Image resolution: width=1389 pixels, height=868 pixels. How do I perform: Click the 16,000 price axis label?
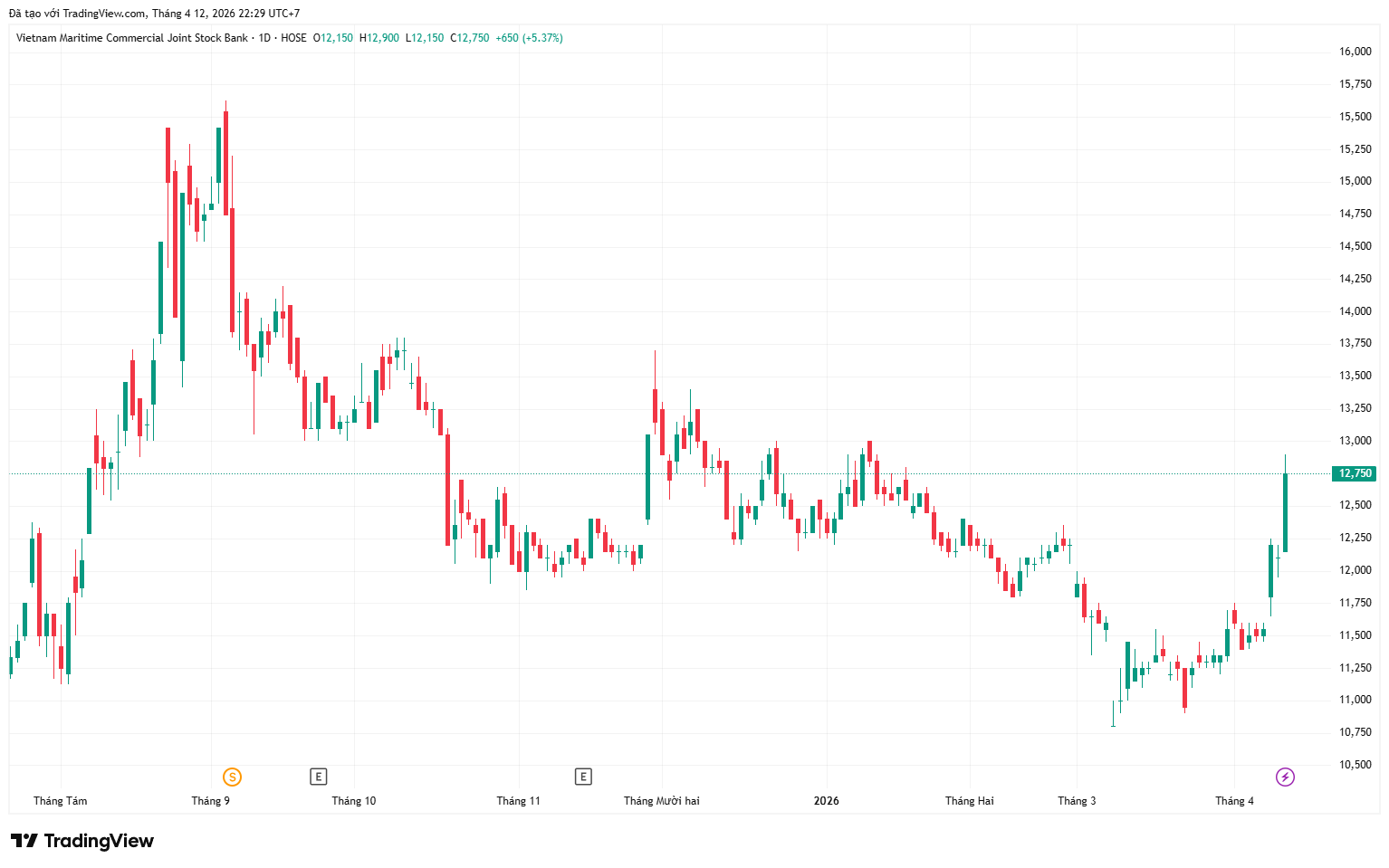[x=1355, y=52]
